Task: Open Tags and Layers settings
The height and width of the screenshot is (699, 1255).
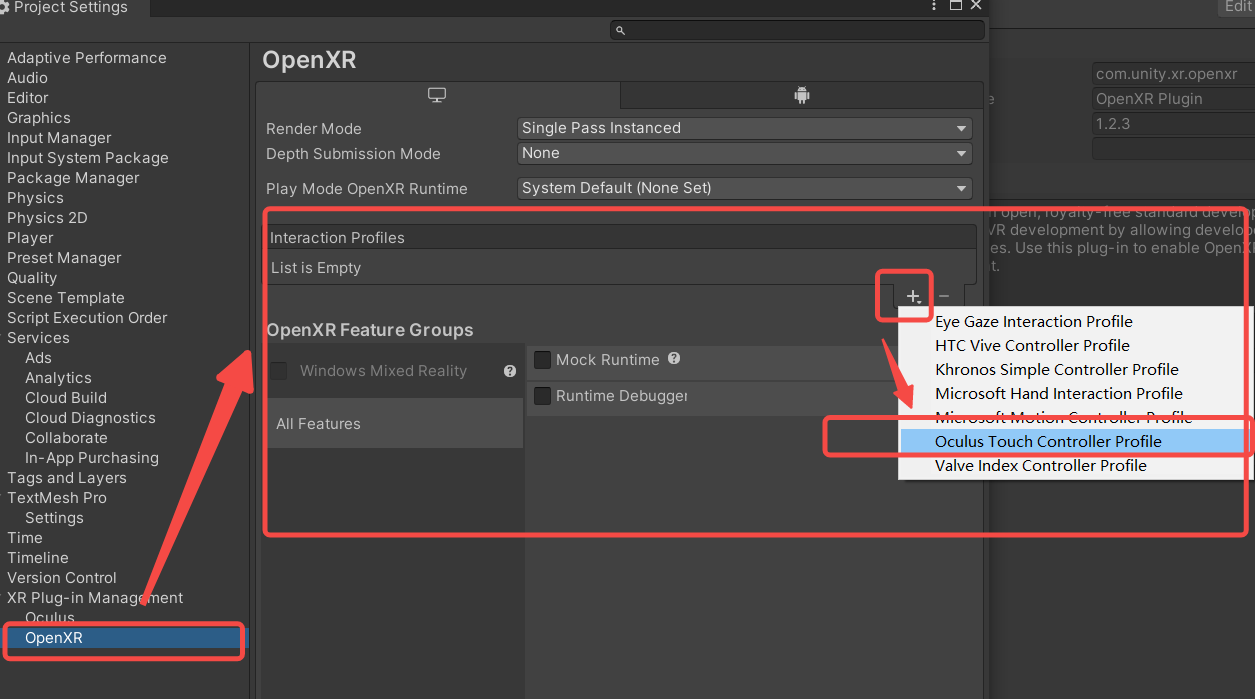Action: 67,478
